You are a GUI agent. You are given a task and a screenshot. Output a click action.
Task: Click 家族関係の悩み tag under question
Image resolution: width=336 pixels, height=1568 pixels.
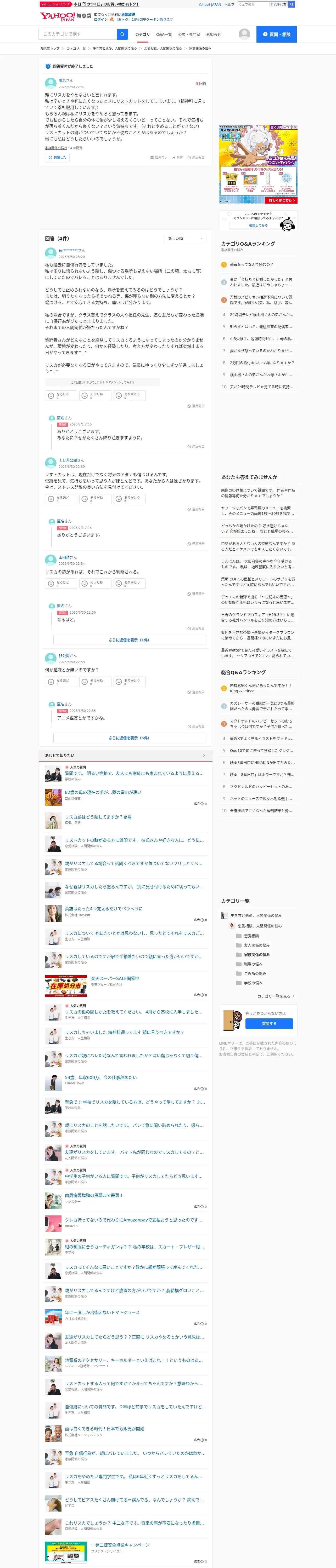[55, 148]
